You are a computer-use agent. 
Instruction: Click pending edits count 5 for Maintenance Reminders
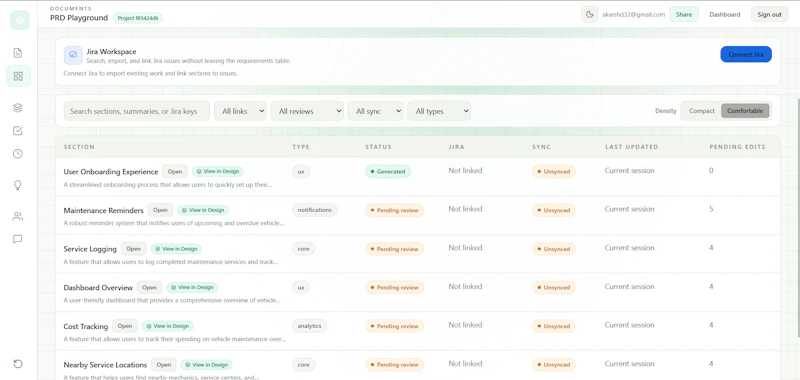coord(711,209)
